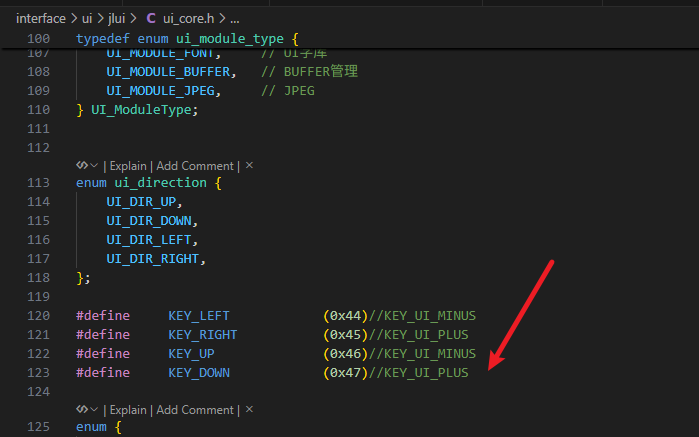
Task: Click the KEY_LEFT macro name
Action: (199, 316)
